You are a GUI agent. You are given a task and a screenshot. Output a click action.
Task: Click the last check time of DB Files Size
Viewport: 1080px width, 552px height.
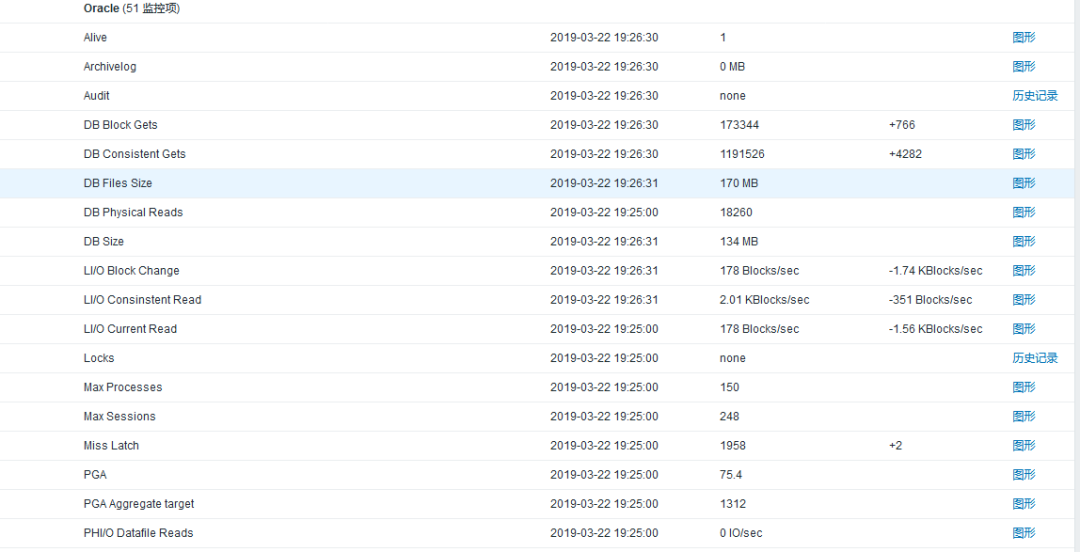[x=604, y=183]
